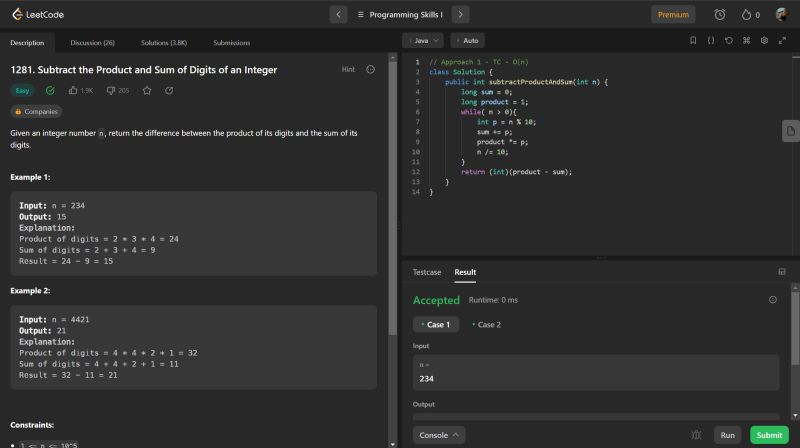Dislike the problem with thumbs down
800x448 pixels.
(110, 91)
